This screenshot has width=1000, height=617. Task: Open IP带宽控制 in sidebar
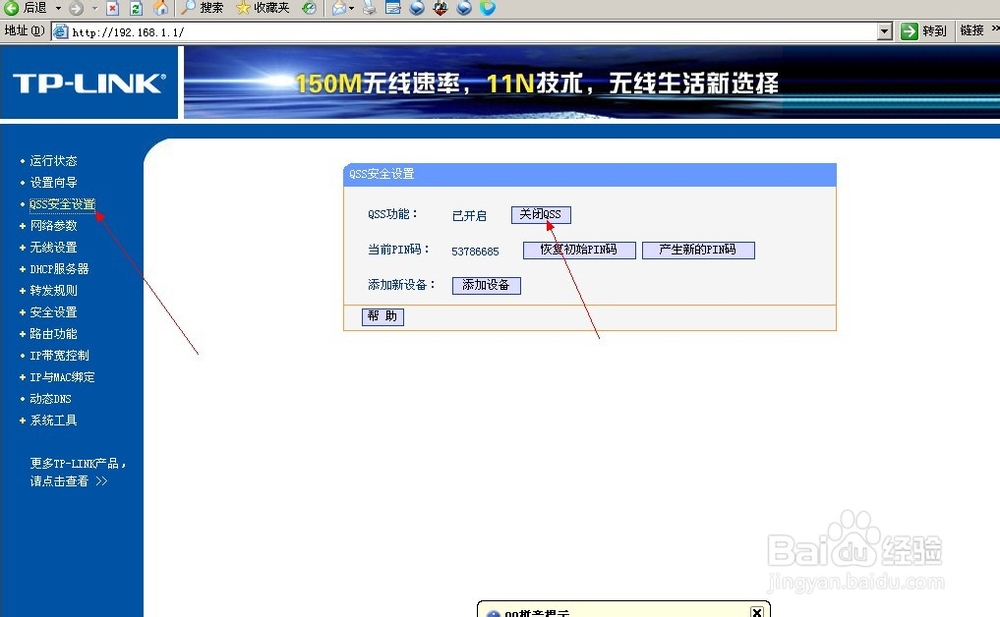59,356
